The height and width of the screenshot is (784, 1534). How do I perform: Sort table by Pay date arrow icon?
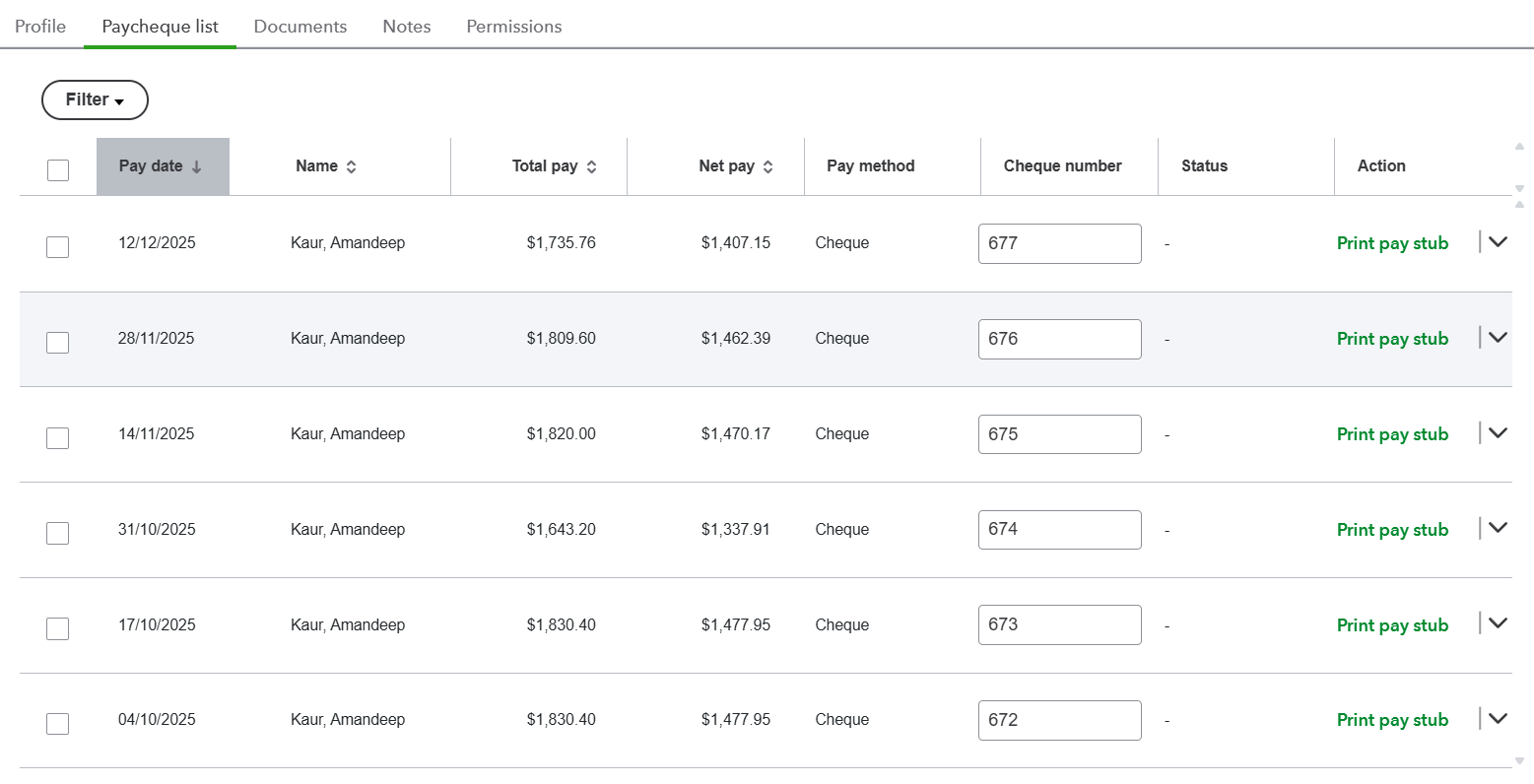click(196, 166)
